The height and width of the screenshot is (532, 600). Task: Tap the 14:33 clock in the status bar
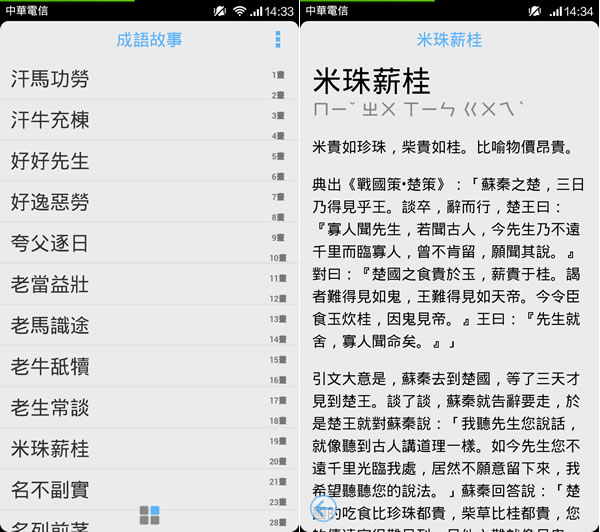(x=279, y=11)
